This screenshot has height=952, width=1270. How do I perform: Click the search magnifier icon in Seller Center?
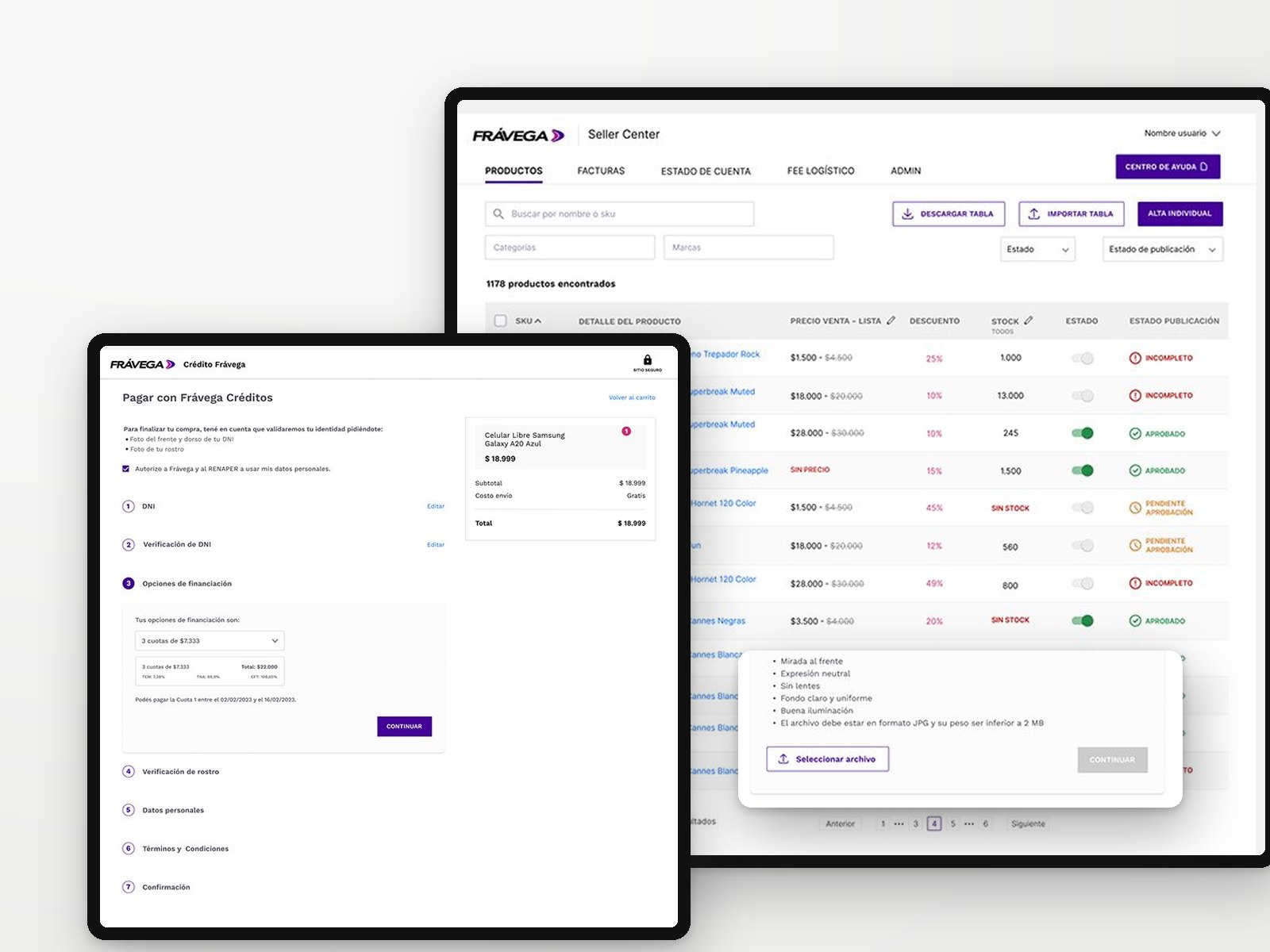tap(498, 214)
